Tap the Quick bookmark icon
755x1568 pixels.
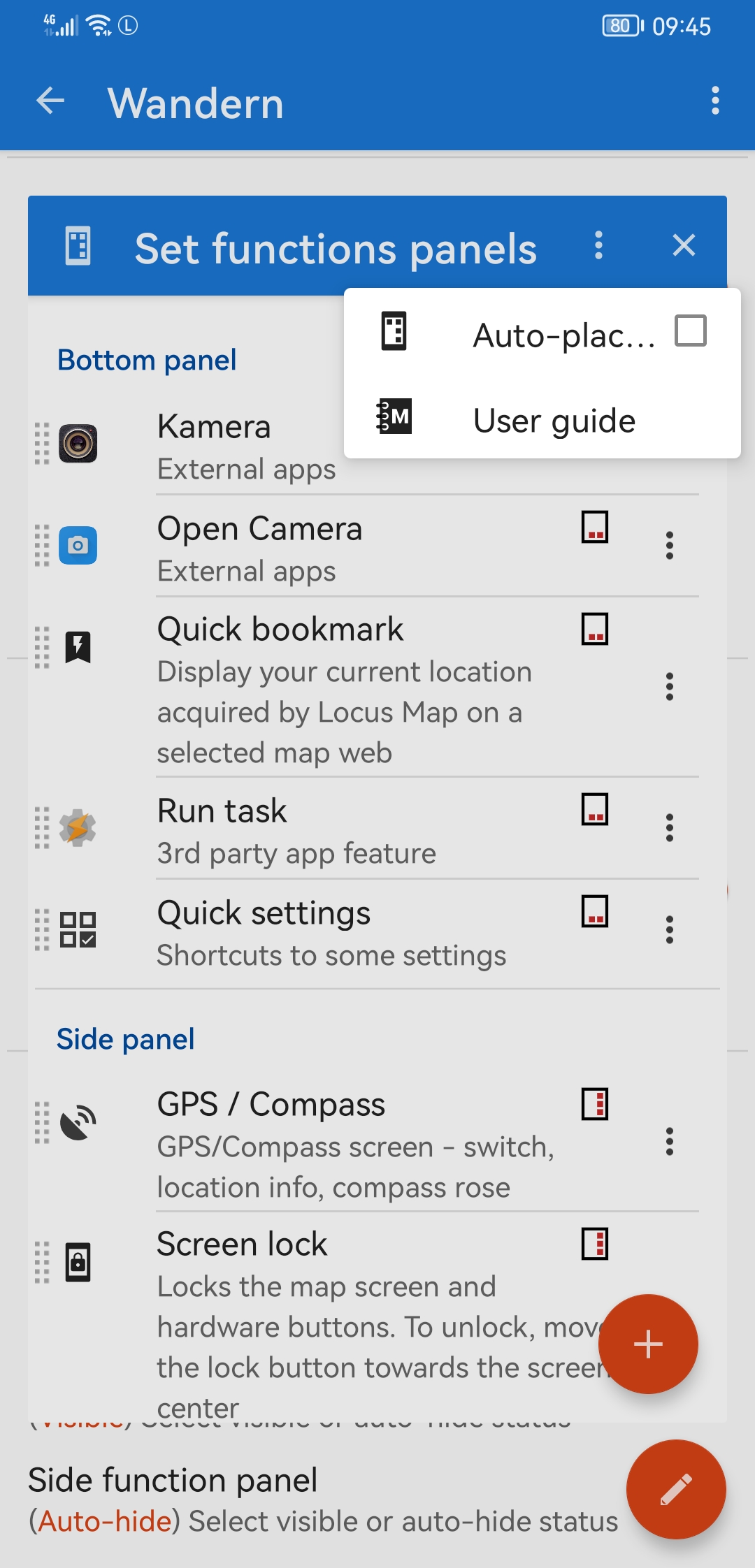coord(78,647)
